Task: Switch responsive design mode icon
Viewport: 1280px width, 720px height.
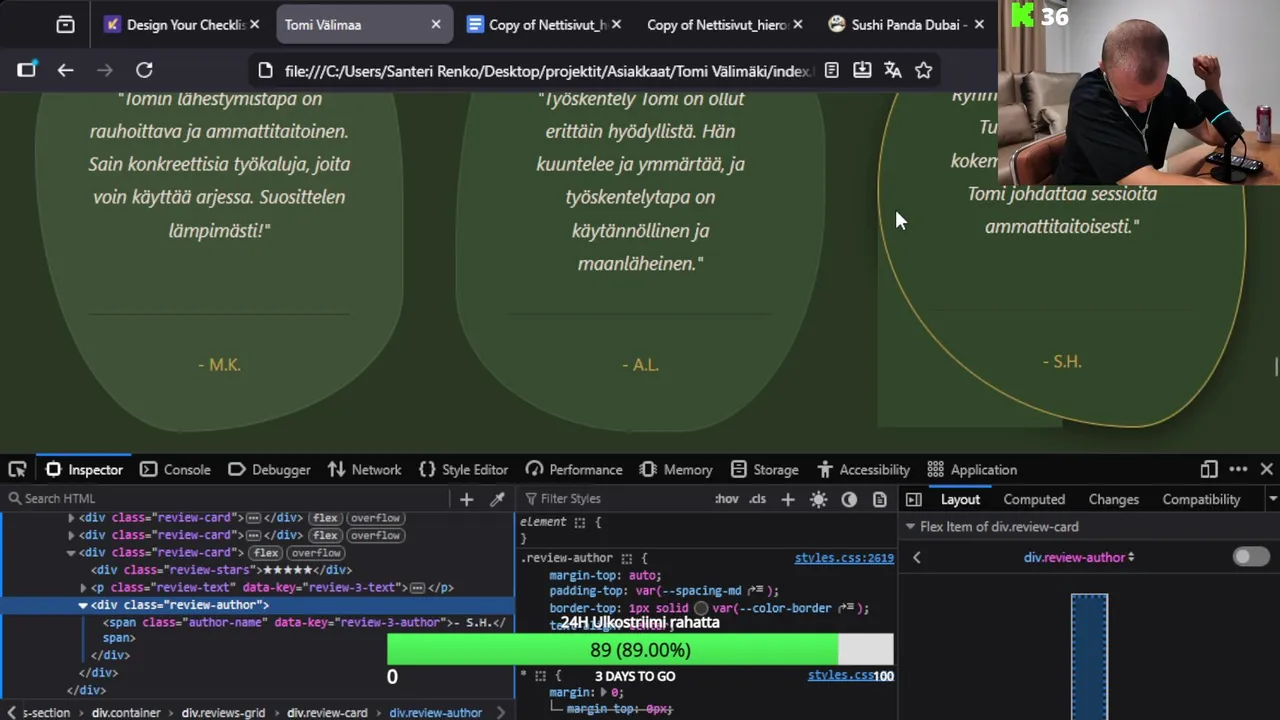Action: tap(1209, 469)
